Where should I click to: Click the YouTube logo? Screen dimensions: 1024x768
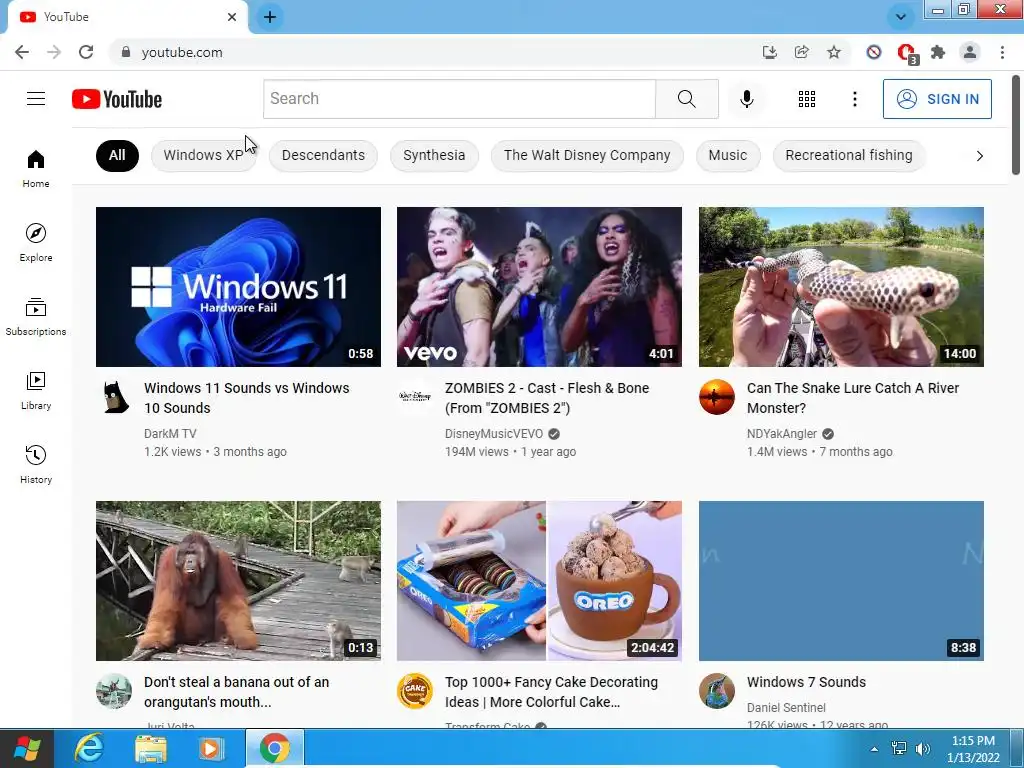point(117,99)
